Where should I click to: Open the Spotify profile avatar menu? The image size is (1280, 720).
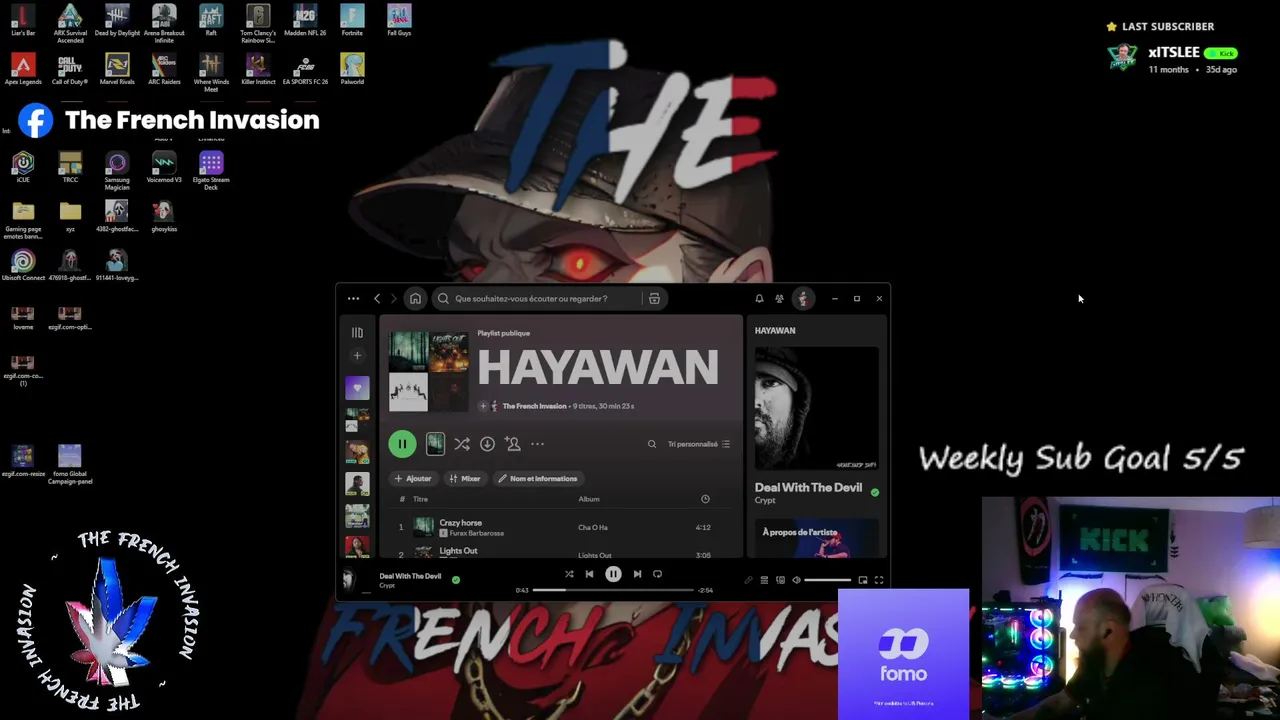coord(802,298)
